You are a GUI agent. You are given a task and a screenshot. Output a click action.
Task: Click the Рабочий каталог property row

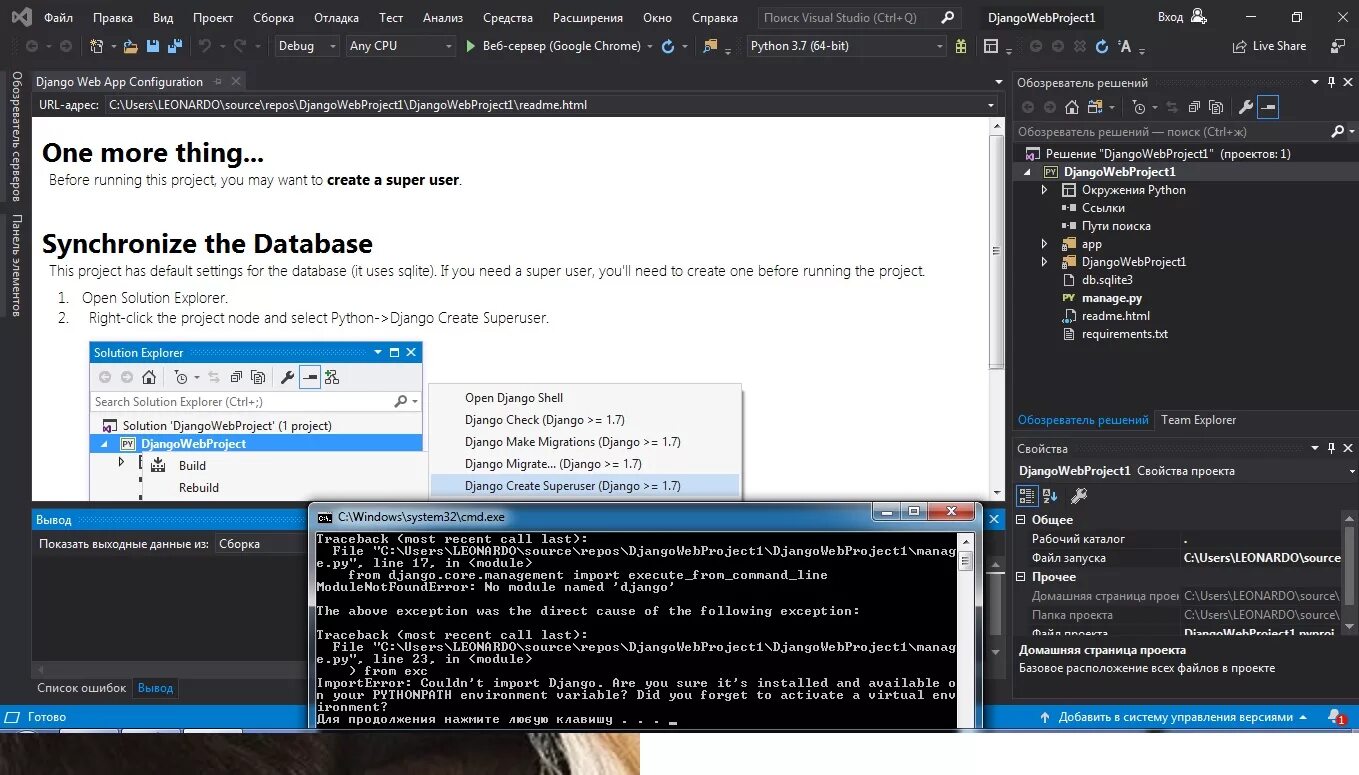pos(1180,539)
